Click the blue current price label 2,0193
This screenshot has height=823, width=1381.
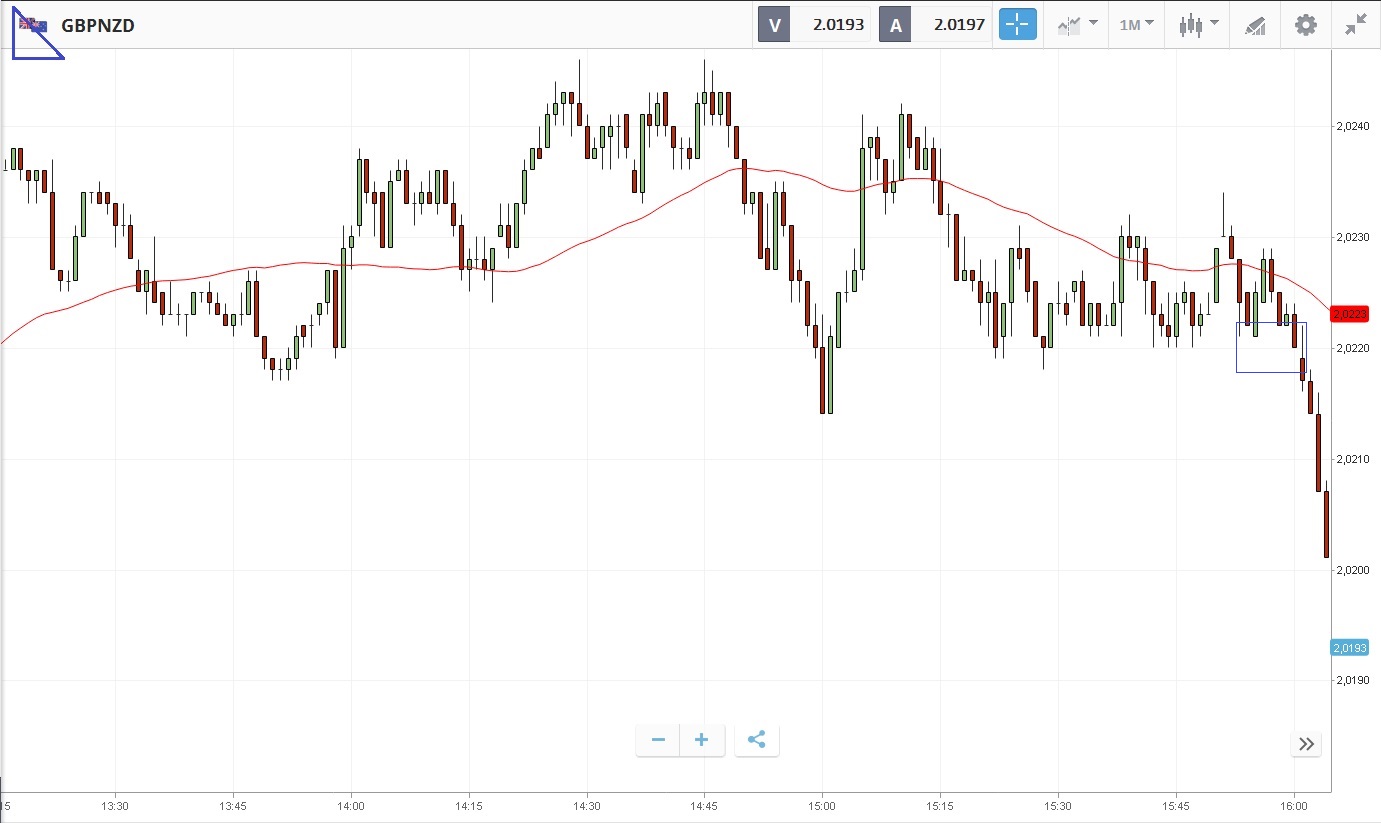(1349, 648)
